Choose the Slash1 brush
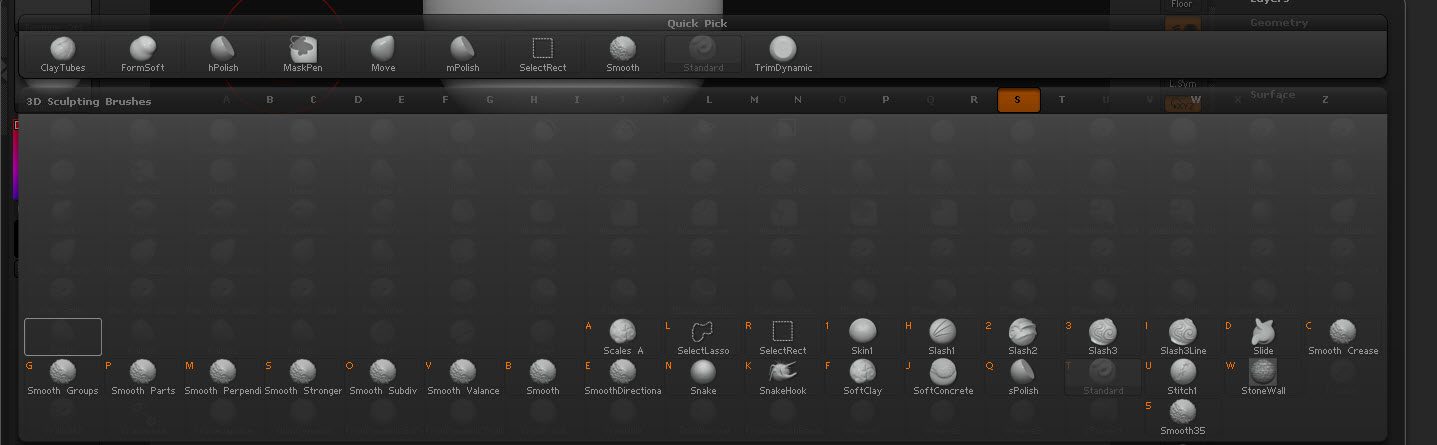The image size is (1437, 445). pos(943,338)
